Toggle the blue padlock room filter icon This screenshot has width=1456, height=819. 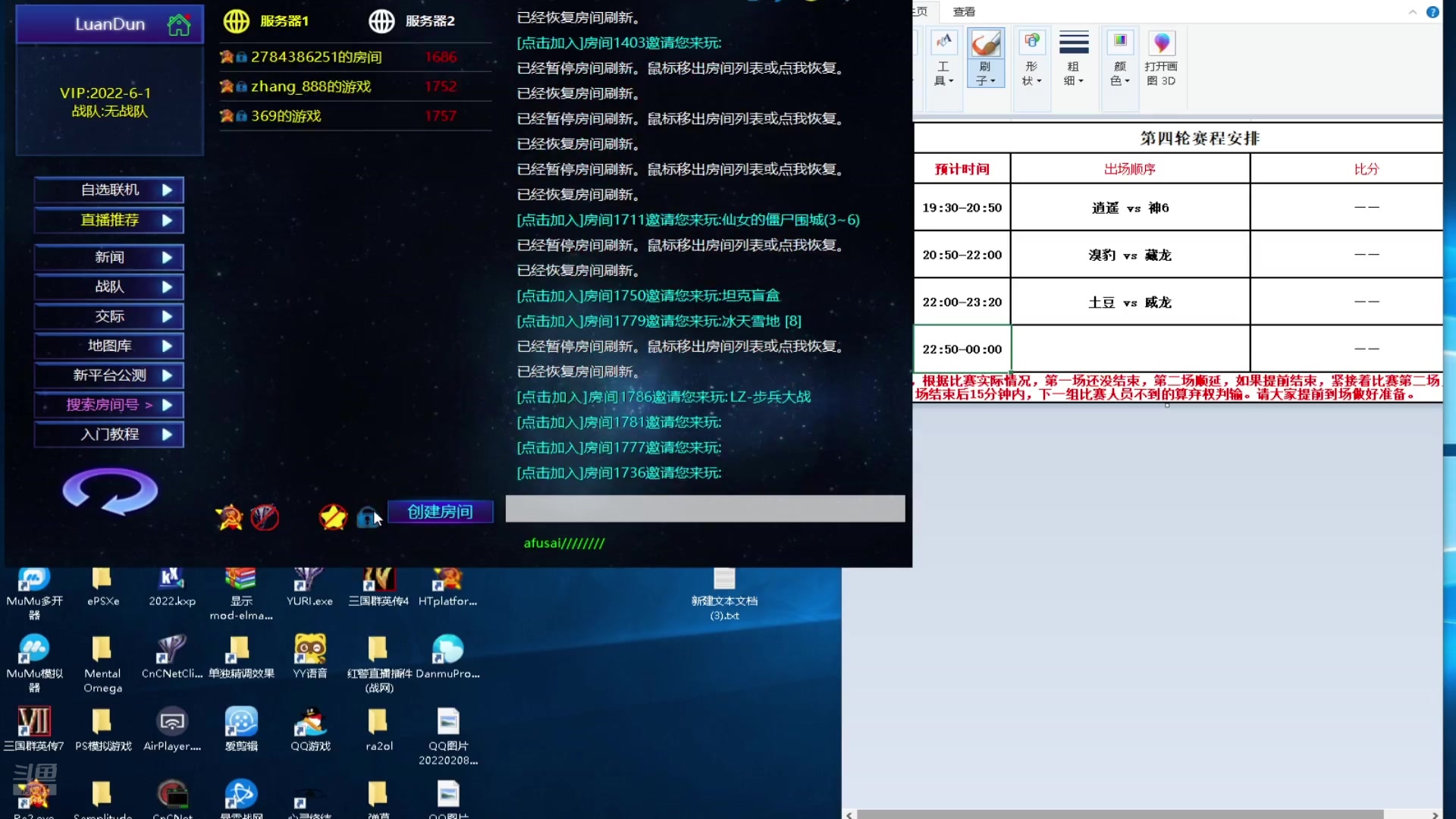[x=368, y=517]
